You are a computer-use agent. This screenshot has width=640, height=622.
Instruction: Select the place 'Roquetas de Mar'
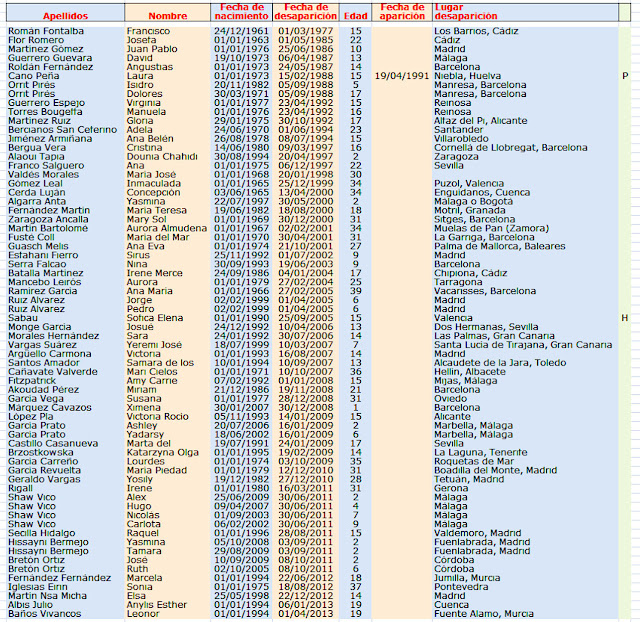point(474,462)
